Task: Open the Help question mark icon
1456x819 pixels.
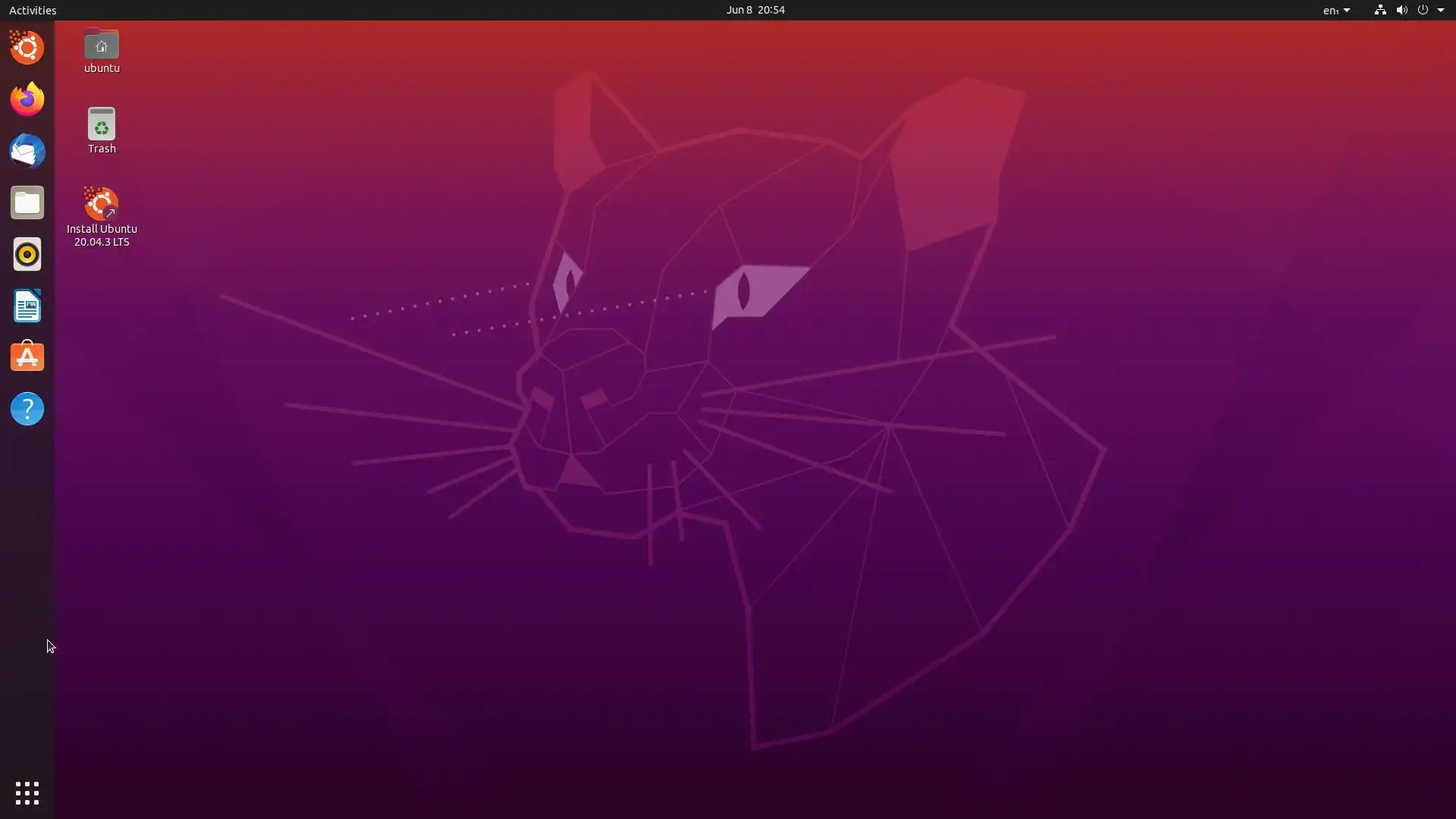Action: [27, 409]
